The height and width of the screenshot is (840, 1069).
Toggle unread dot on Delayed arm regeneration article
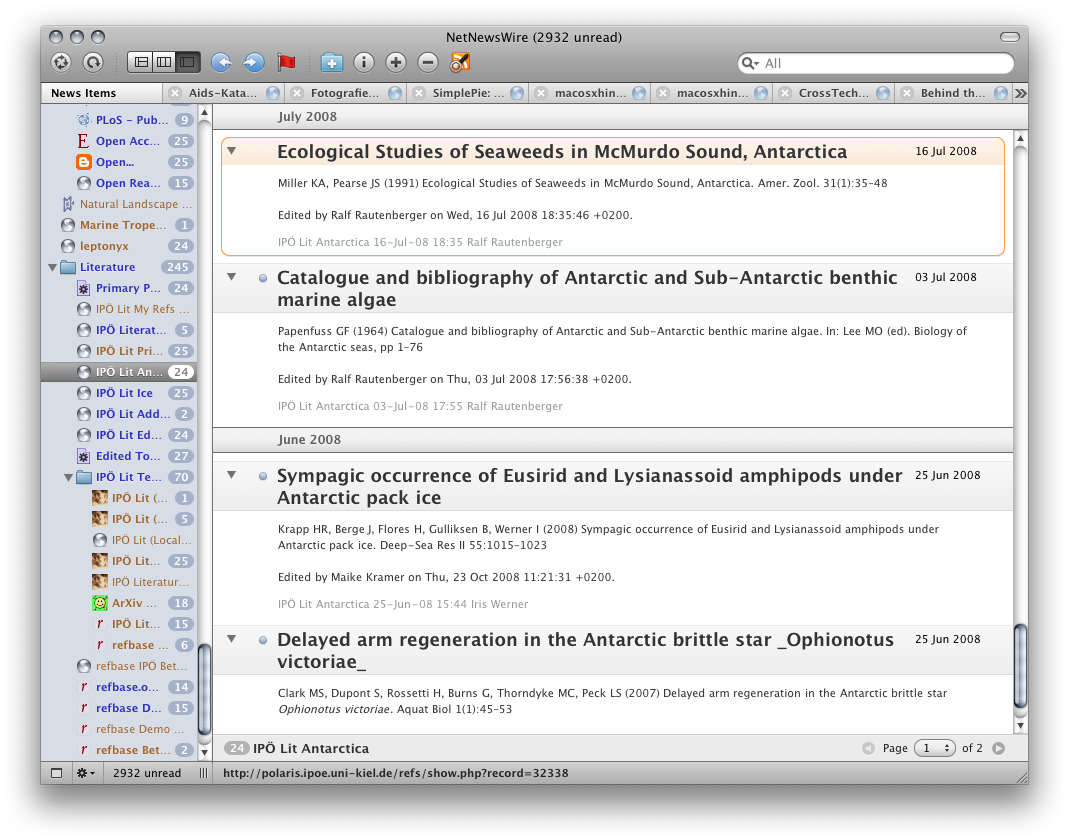pyautogui.click(x=262, y=640)
